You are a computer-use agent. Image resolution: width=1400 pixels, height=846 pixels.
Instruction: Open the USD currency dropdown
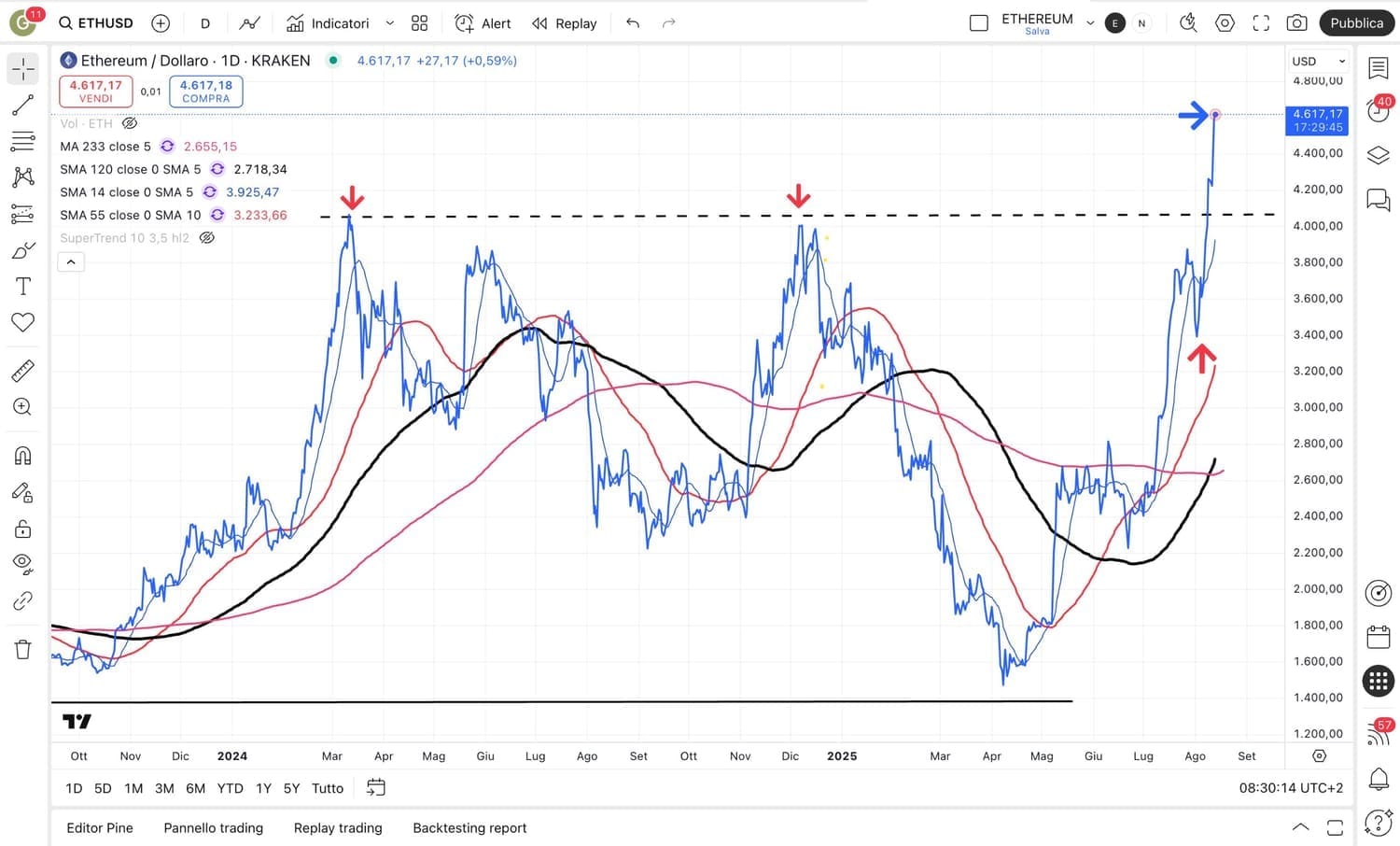point(1319,61)
